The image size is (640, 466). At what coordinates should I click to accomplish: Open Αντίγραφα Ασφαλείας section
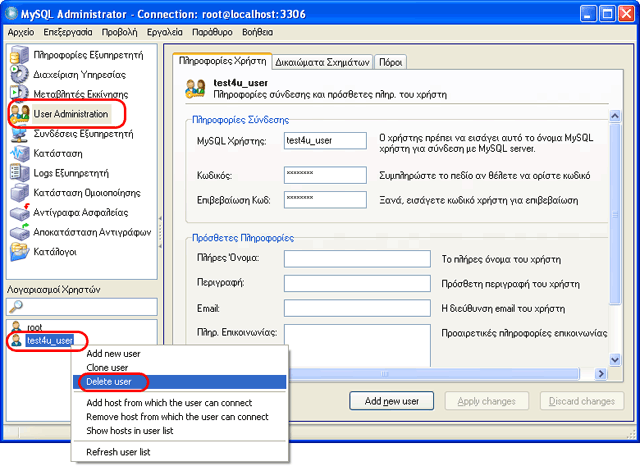[x=80, y=212]
